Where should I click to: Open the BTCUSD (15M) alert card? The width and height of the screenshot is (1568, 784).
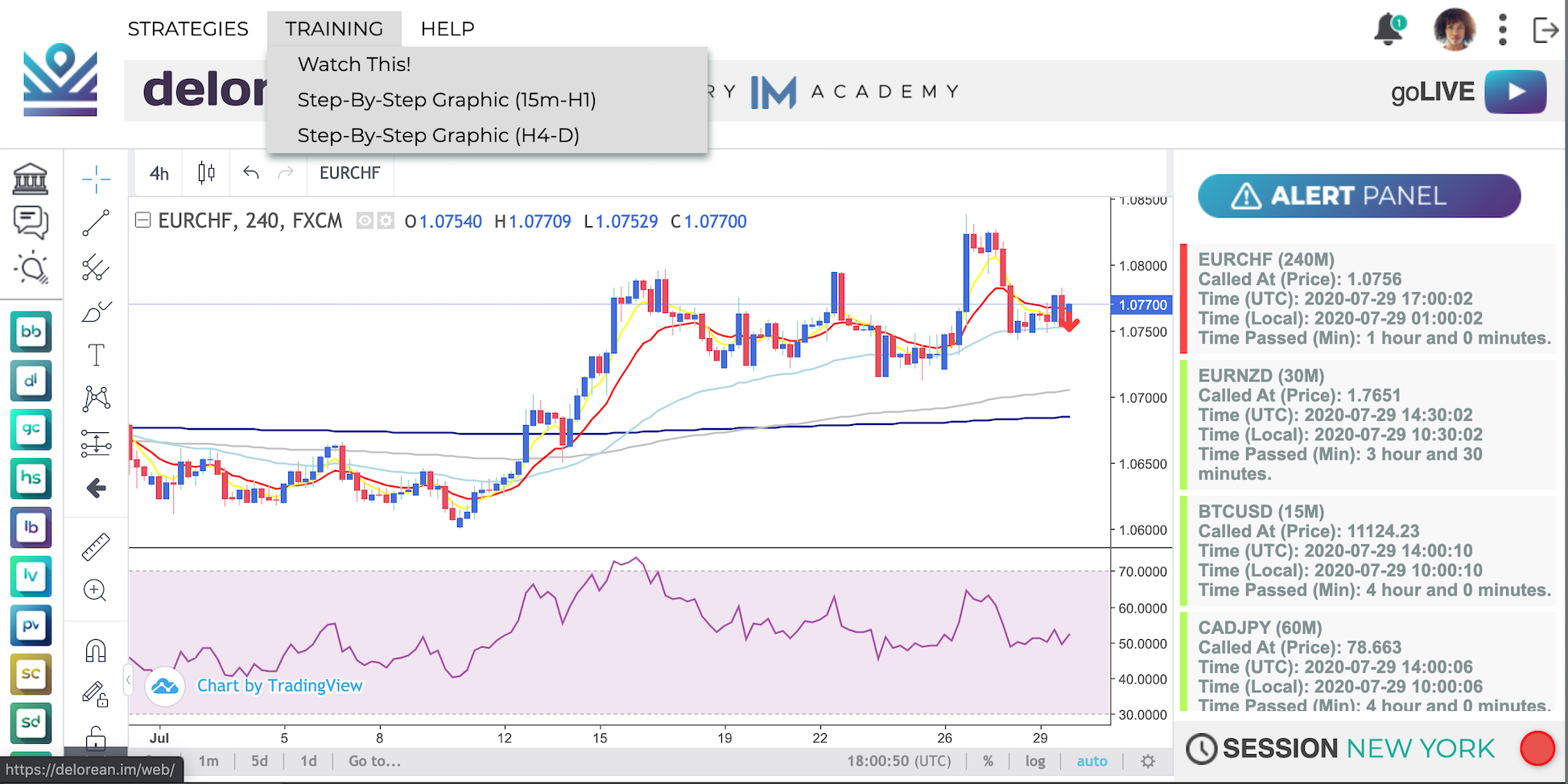click(1368, 551)
